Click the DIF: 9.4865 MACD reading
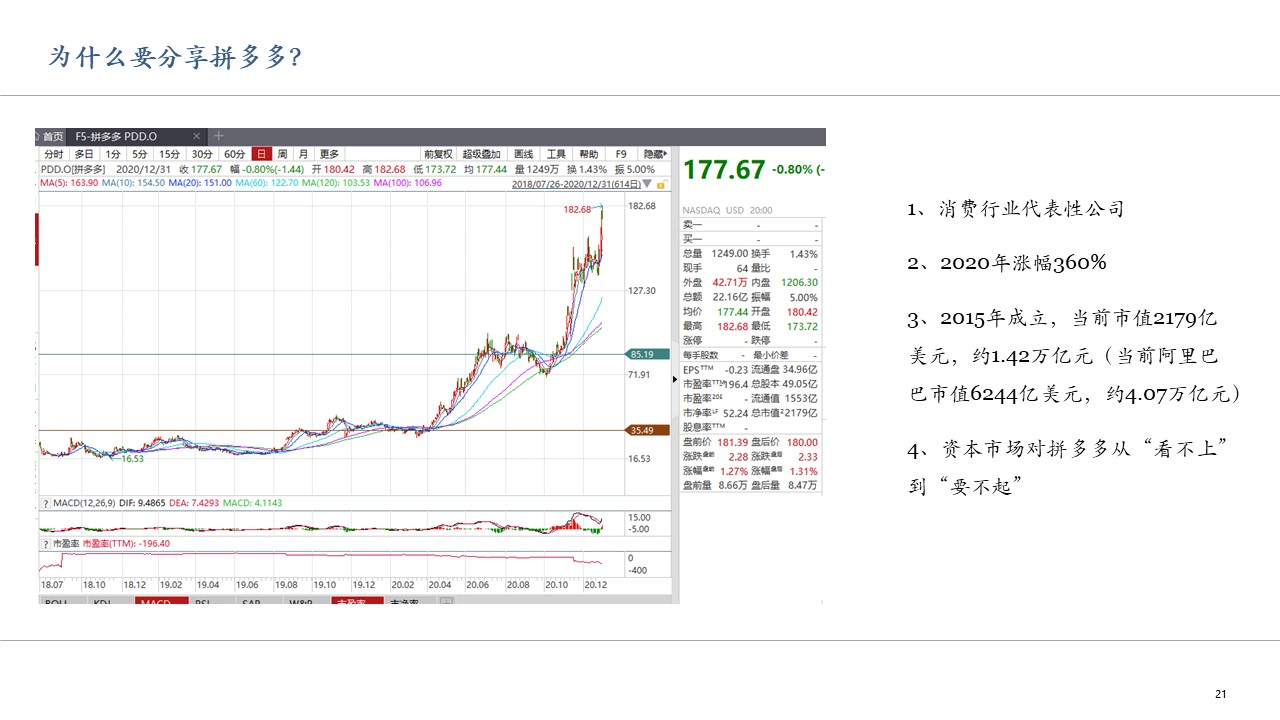 click(140, 503)
